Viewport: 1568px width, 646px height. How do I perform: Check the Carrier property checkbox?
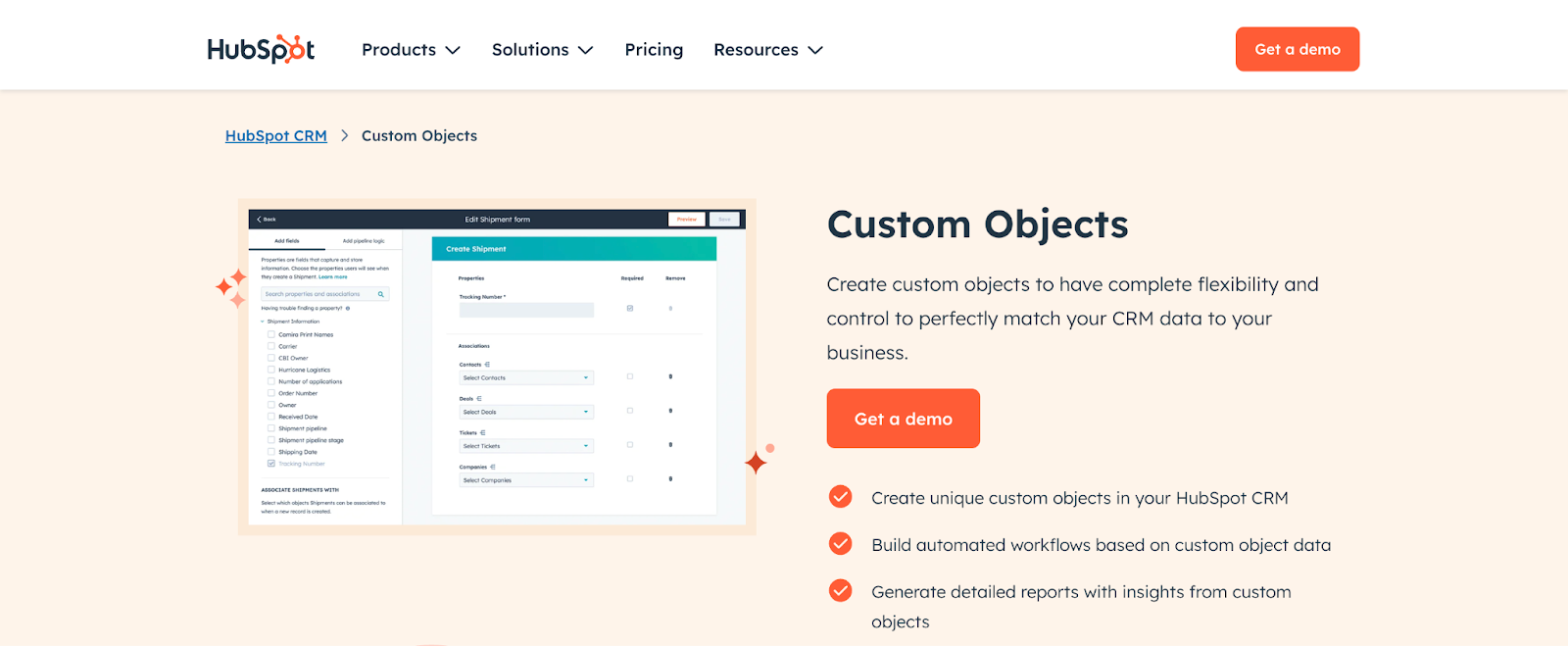pos(271,346)
